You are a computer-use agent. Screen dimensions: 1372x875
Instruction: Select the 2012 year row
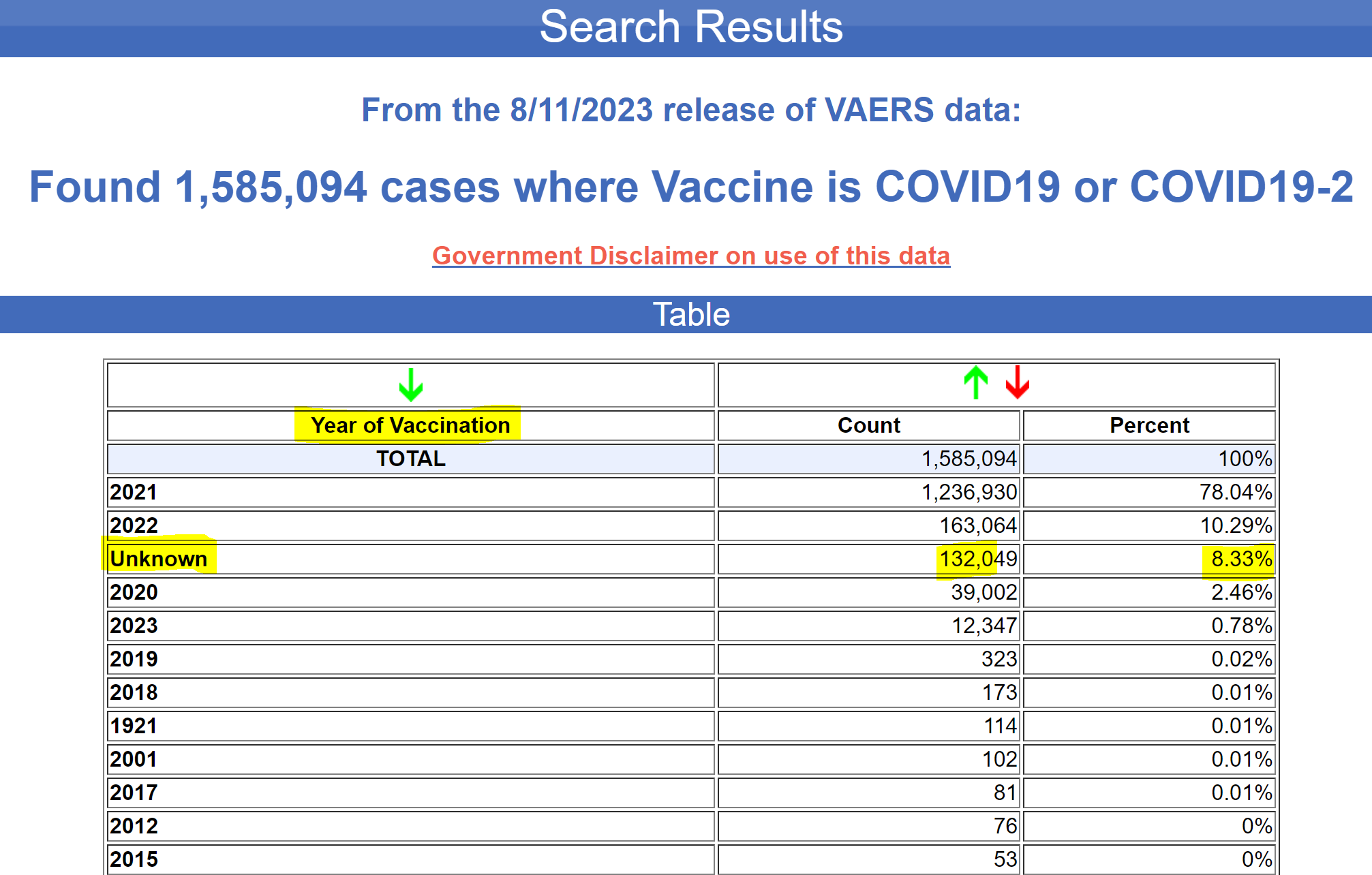click(x=411, y=826)
